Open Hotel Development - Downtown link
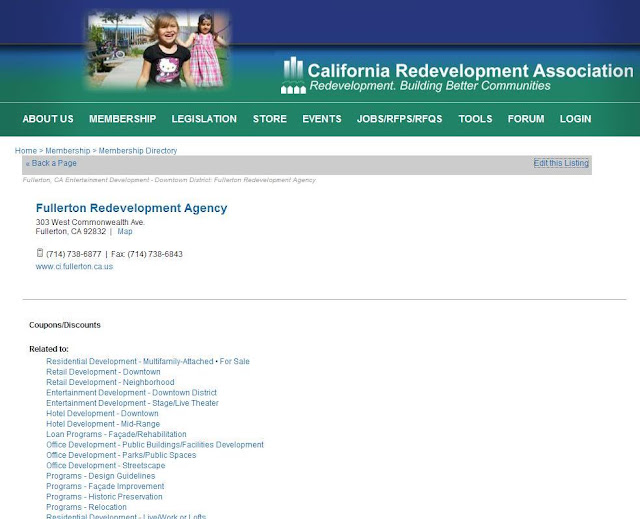The image size is (640, 519). (x=102, y=414)
